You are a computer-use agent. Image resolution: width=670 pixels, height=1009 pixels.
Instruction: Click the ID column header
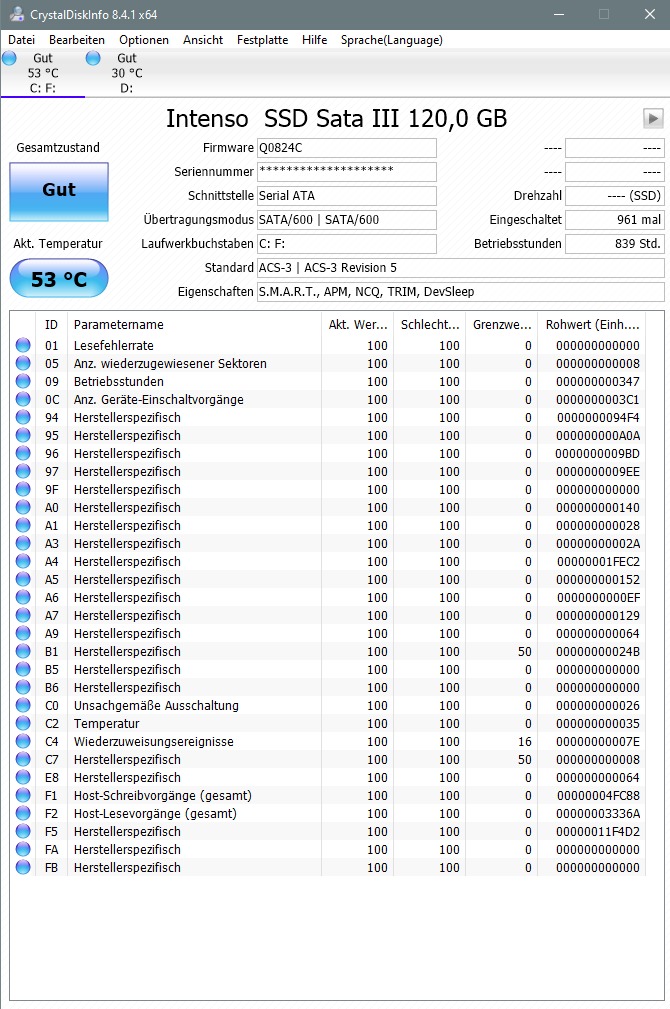tap(51, 325)
